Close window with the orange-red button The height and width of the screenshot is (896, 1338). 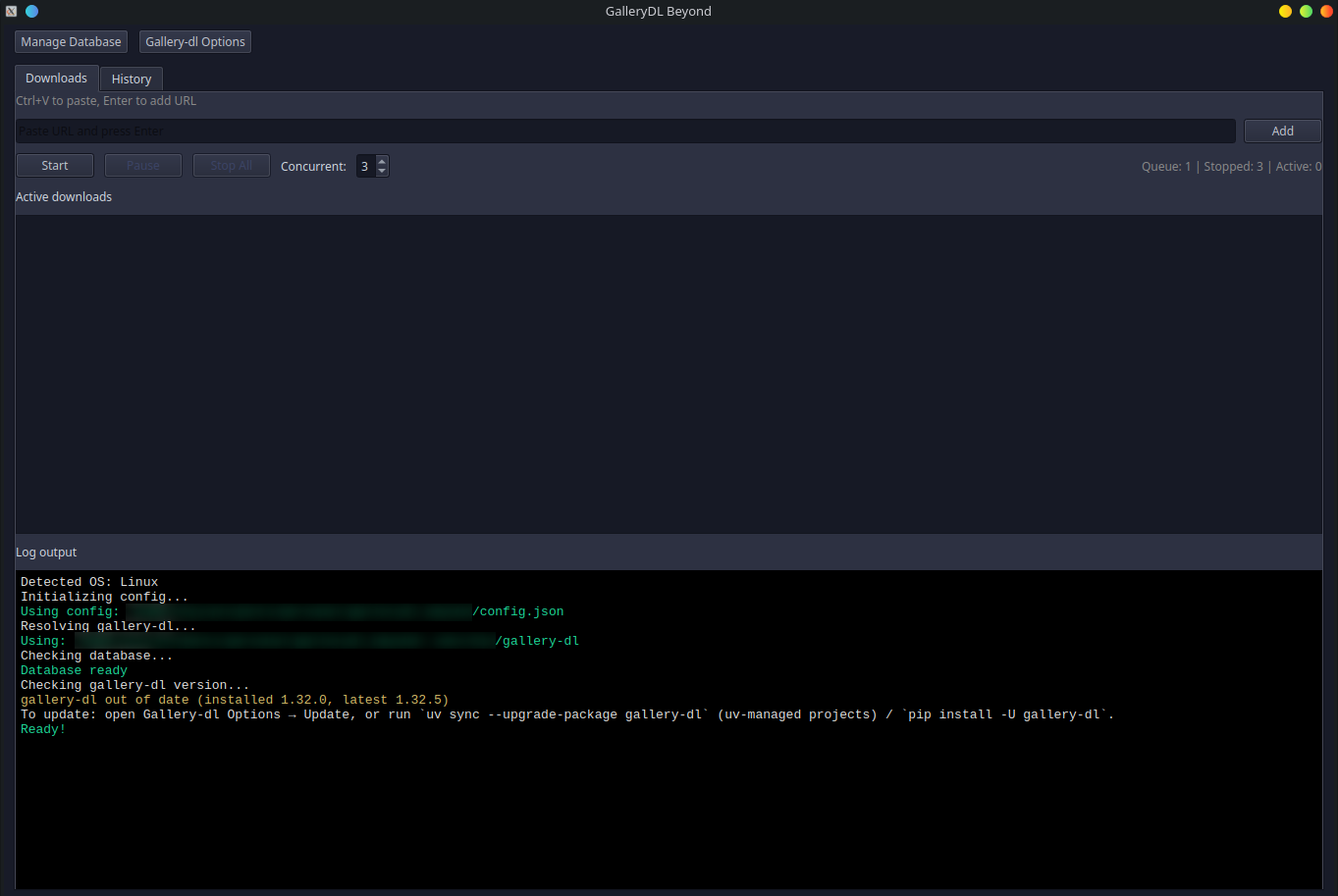click(x=1326, y=11)
